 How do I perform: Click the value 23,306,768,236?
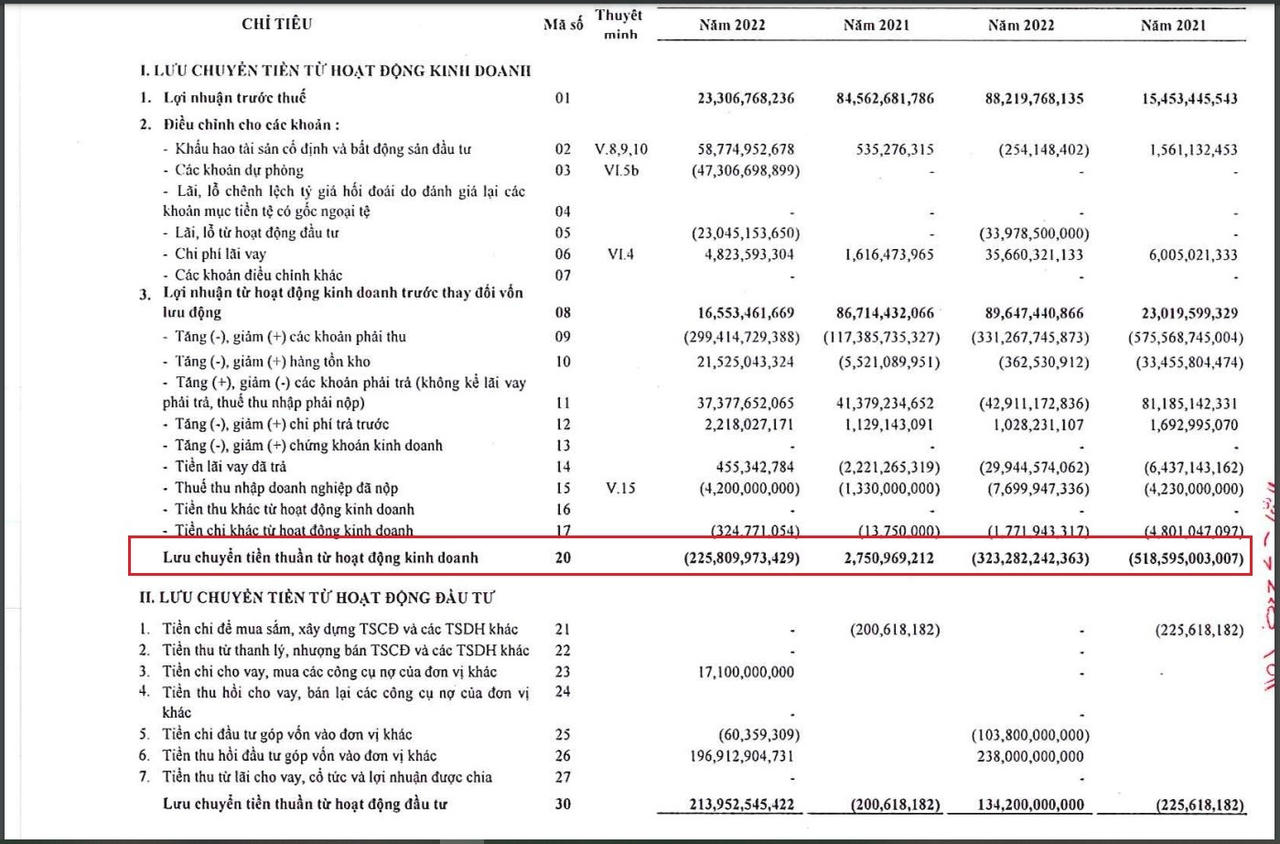(744, 99)
